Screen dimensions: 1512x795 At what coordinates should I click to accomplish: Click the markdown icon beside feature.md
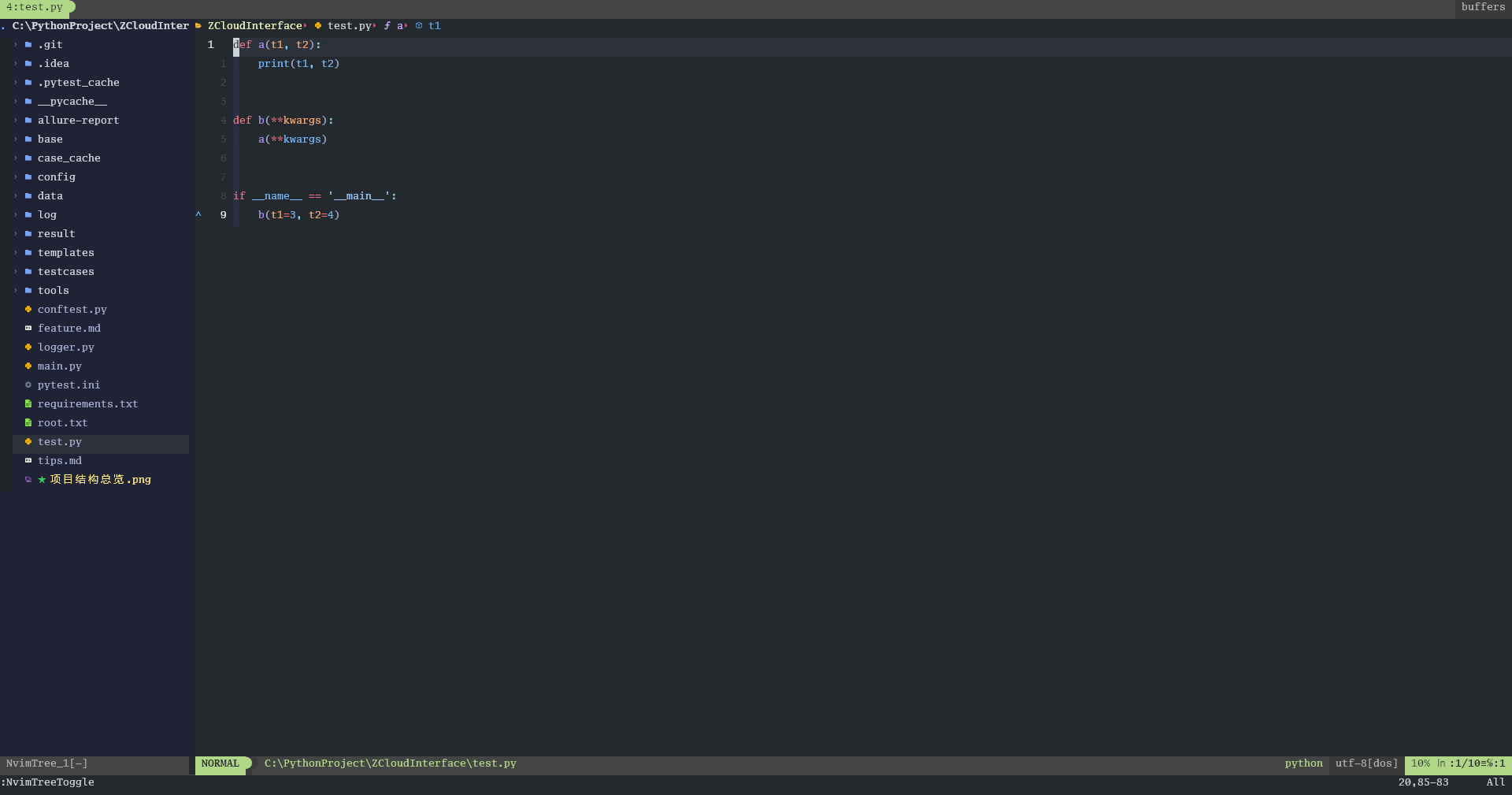28,329
